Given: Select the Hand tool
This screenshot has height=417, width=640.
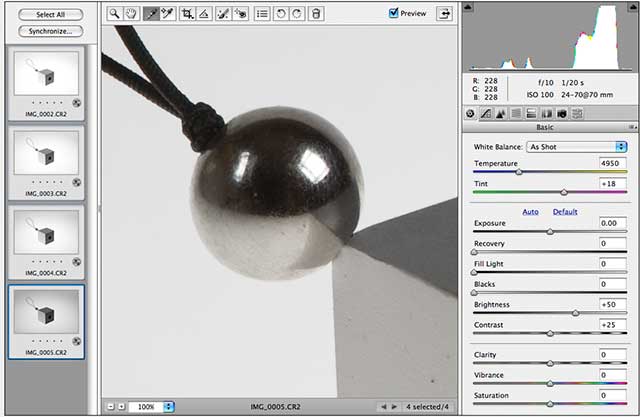Looking at the screenshot, I should (131, 14).
